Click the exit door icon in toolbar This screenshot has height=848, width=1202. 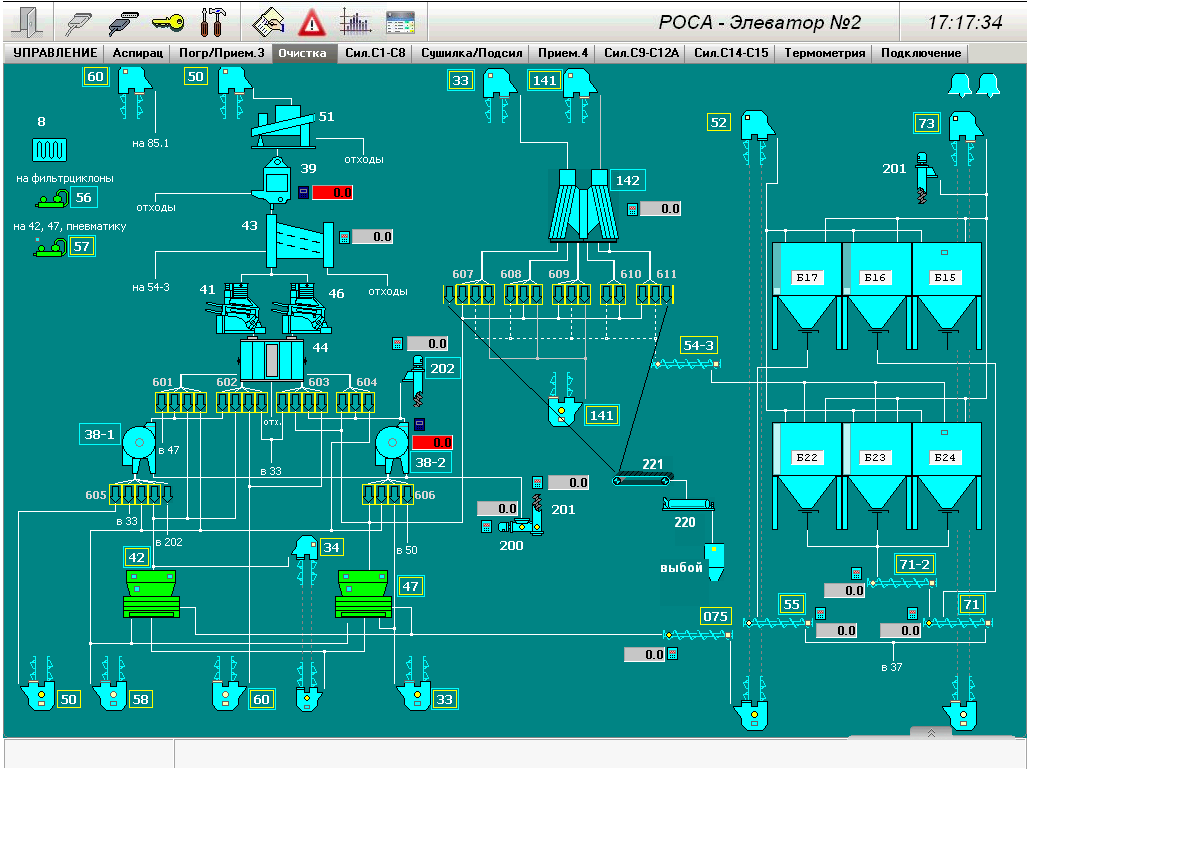(x=31, y=21)
